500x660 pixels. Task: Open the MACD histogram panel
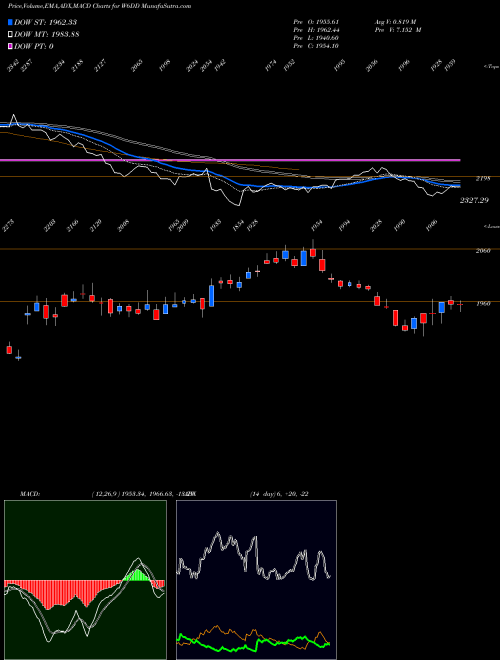85,580
